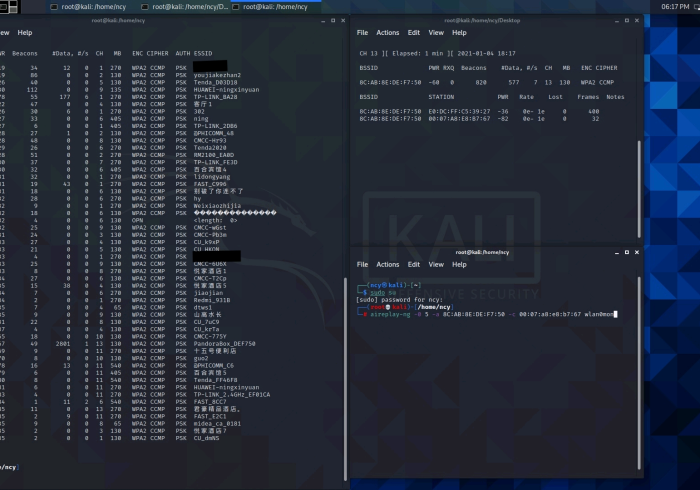Open Actions menu in the aireplay-ng terminal
This screenshot has width=700, height=490.
[388, 265]
